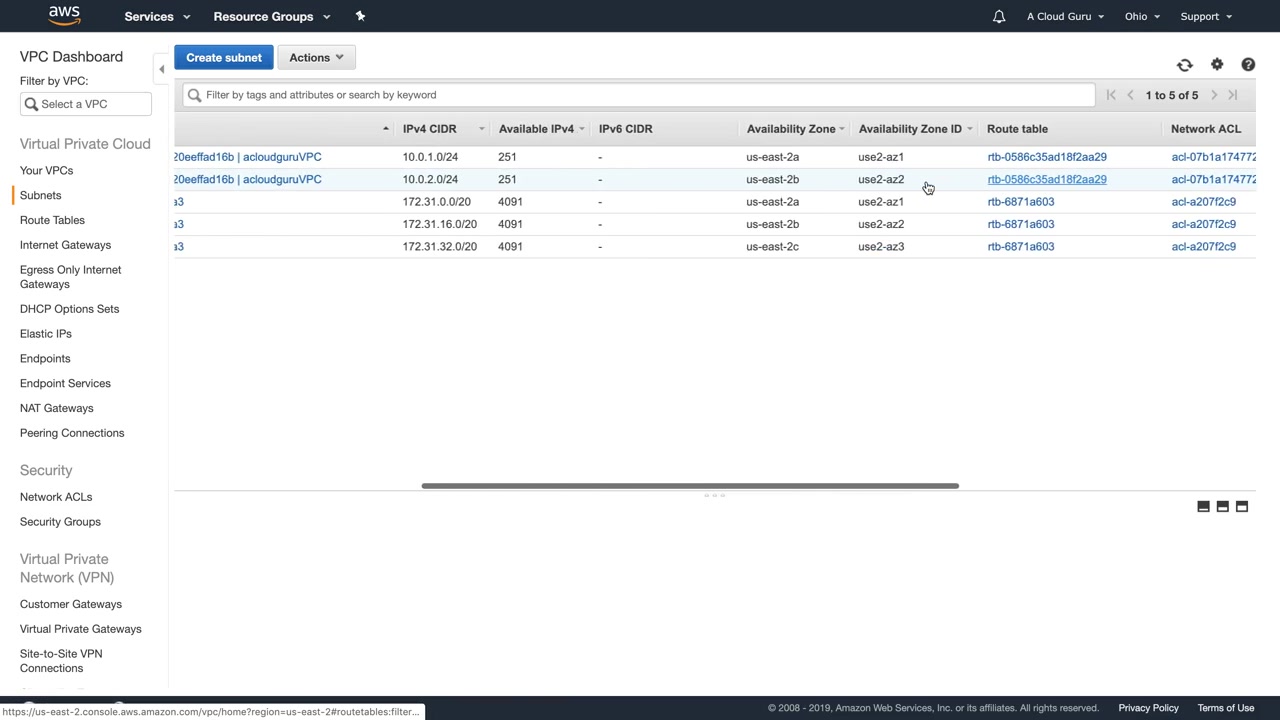Screen dimensions: 1280x720
Task: Click the Select a VPC filter field
Action: [86, 104]
